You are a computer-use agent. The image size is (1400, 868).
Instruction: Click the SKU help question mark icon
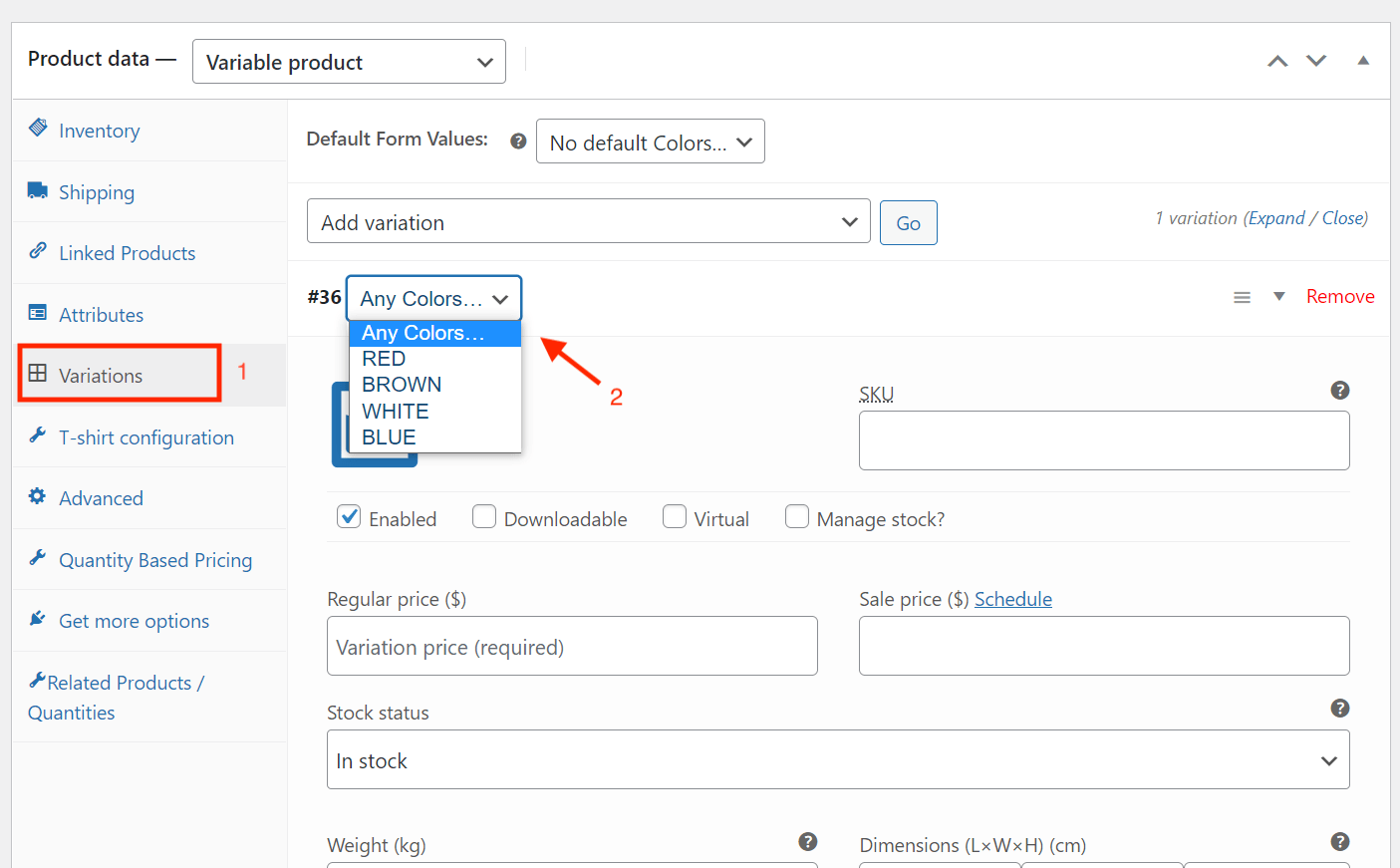click(x=1339, y=391)
